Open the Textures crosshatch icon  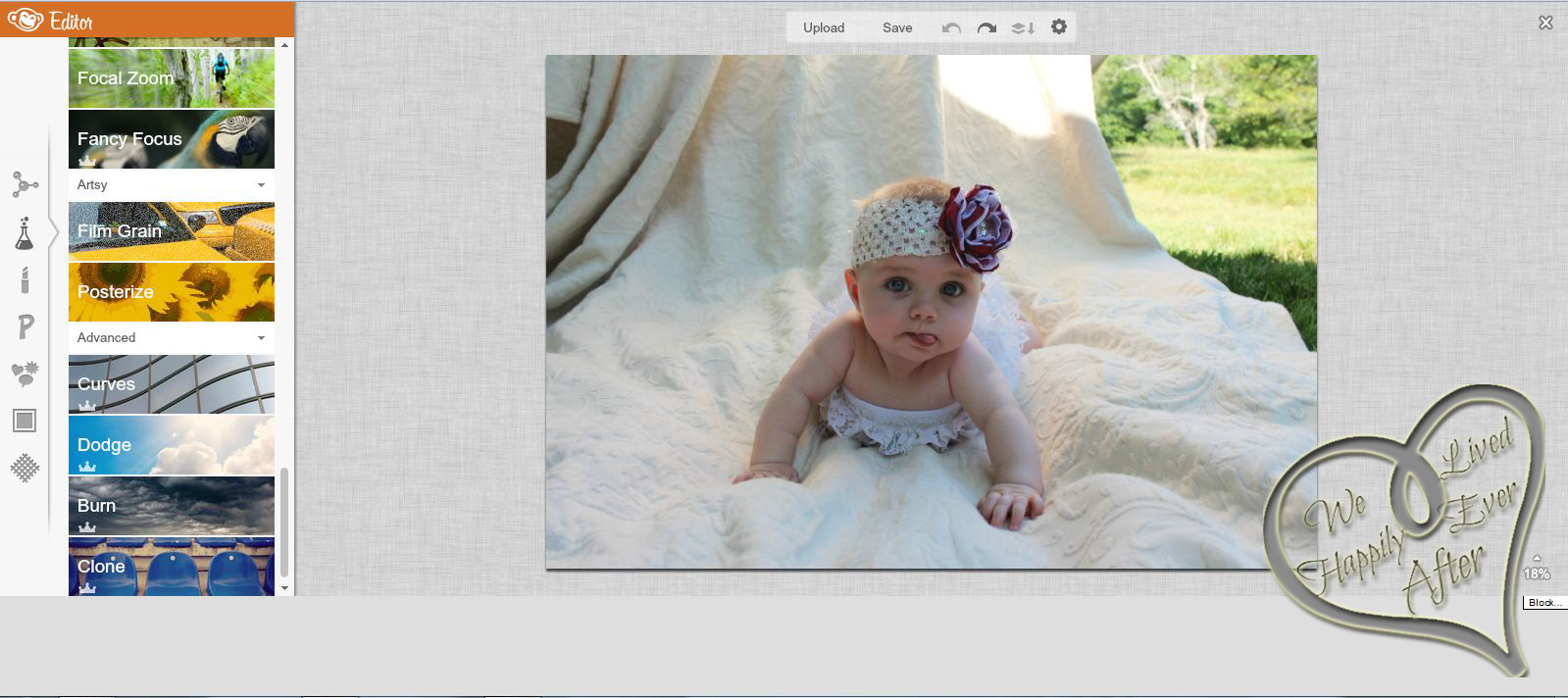pos(25,468)
